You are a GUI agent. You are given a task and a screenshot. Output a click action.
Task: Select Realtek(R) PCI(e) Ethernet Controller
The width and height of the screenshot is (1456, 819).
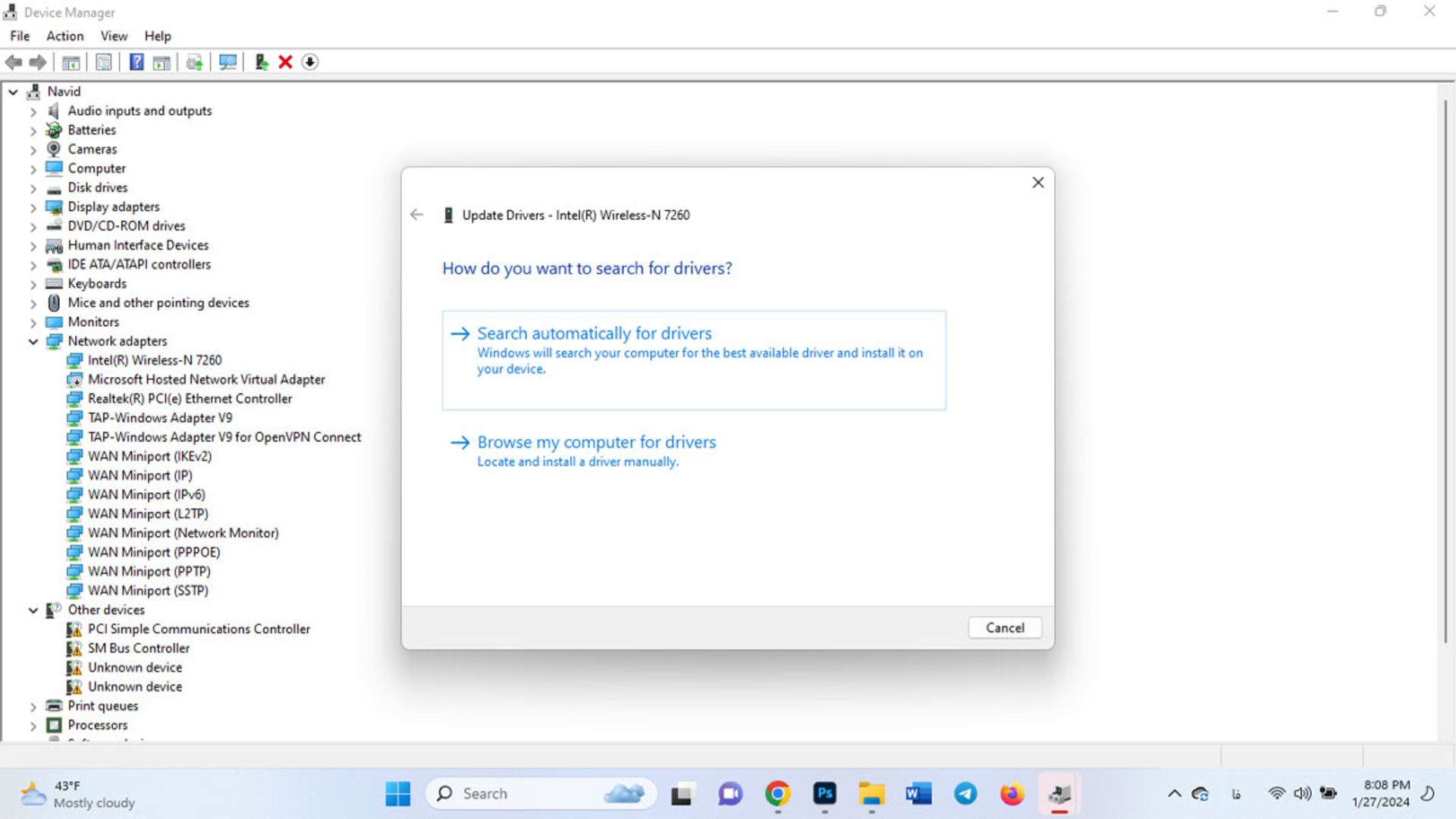click(x=190, y=399)
